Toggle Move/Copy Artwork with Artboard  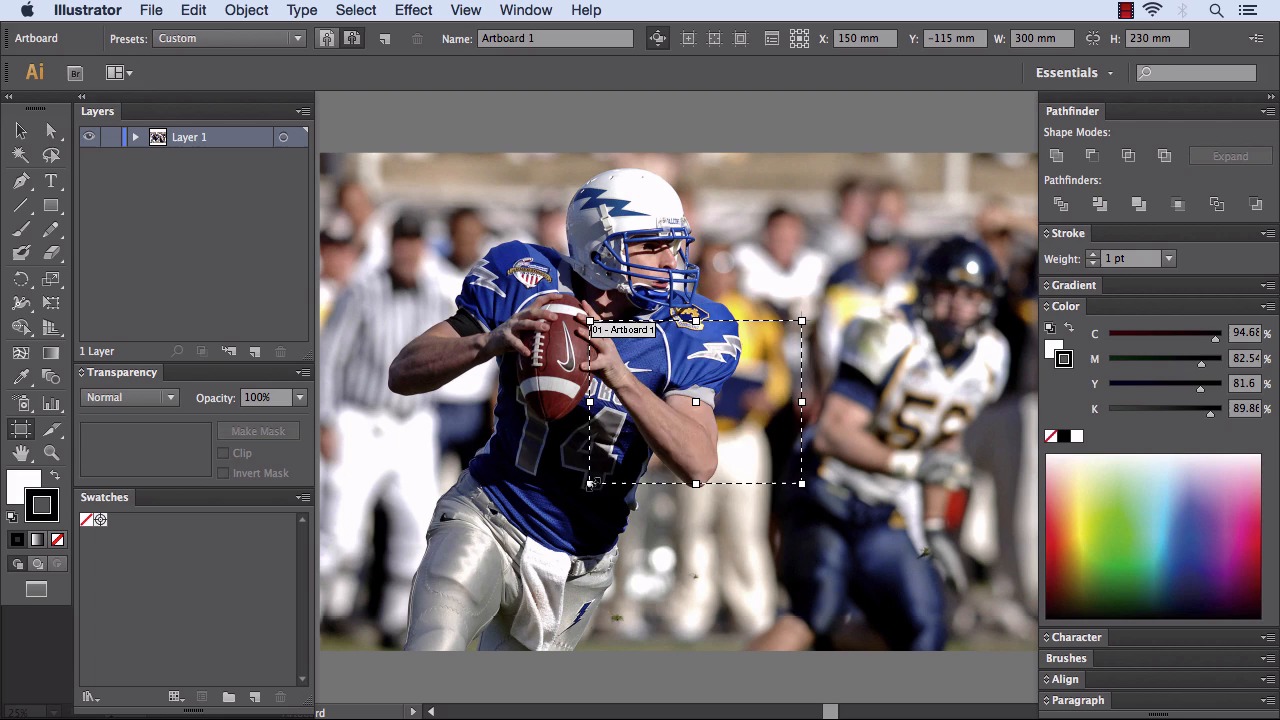click(658, 38)
